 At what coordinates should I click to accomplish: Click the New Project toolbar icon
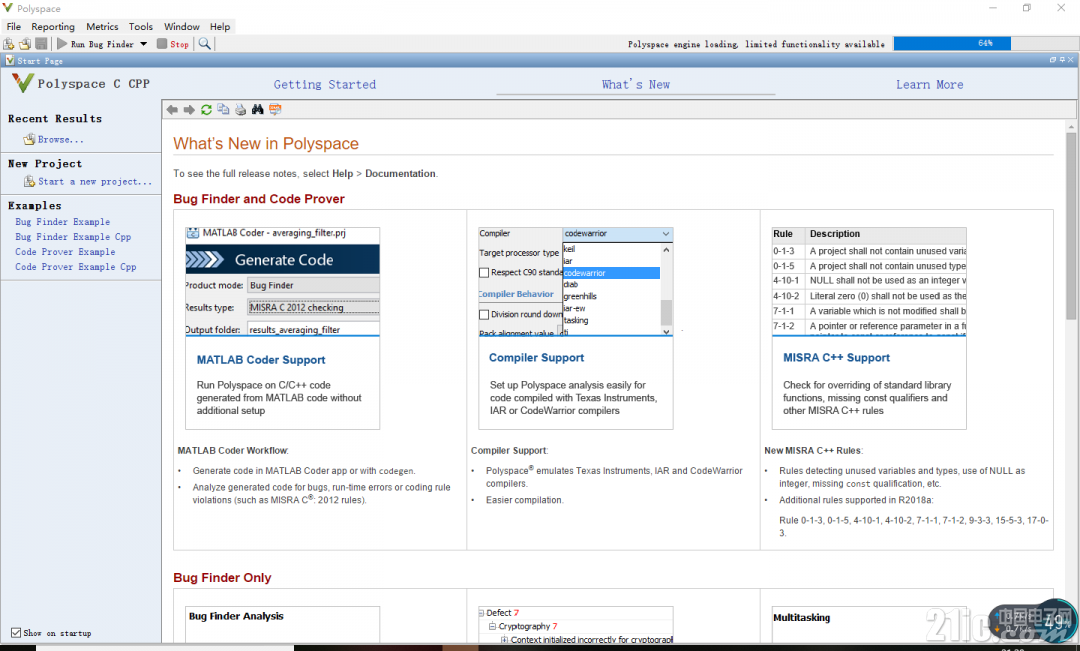(9, 43)
